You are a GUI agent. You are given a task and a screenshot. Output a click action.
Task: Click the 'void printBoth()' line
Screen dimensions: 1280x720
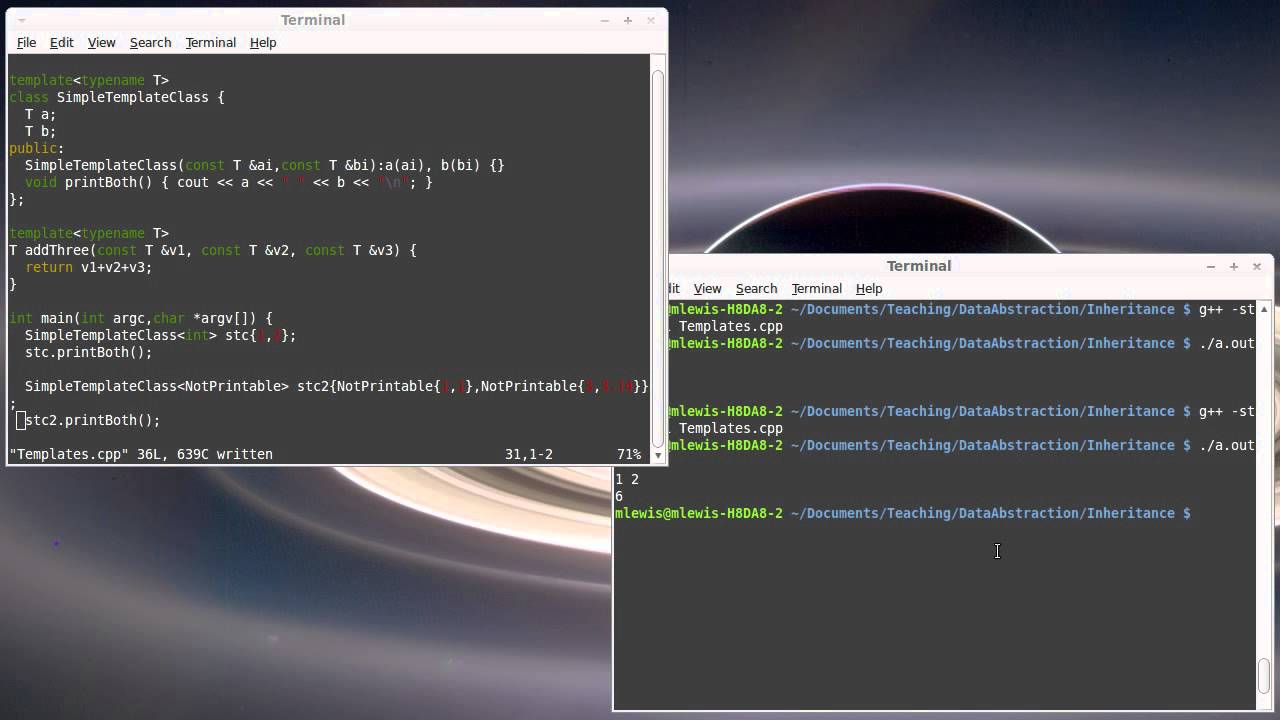coord(229,182)
